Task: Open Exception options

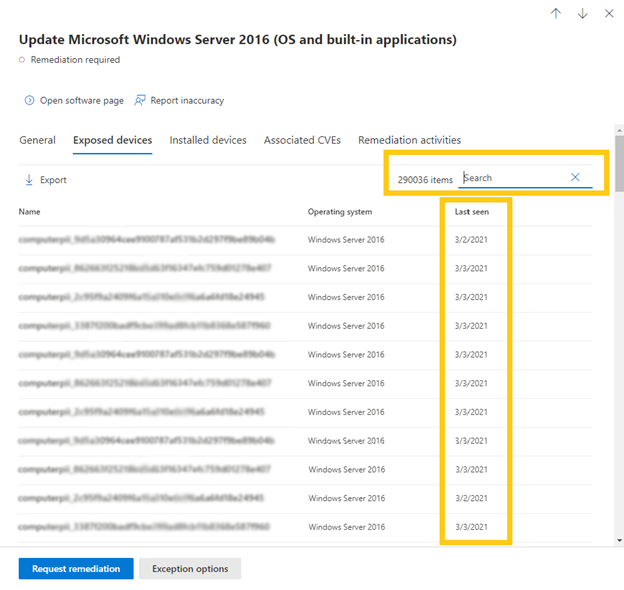Action: point(190,569)
